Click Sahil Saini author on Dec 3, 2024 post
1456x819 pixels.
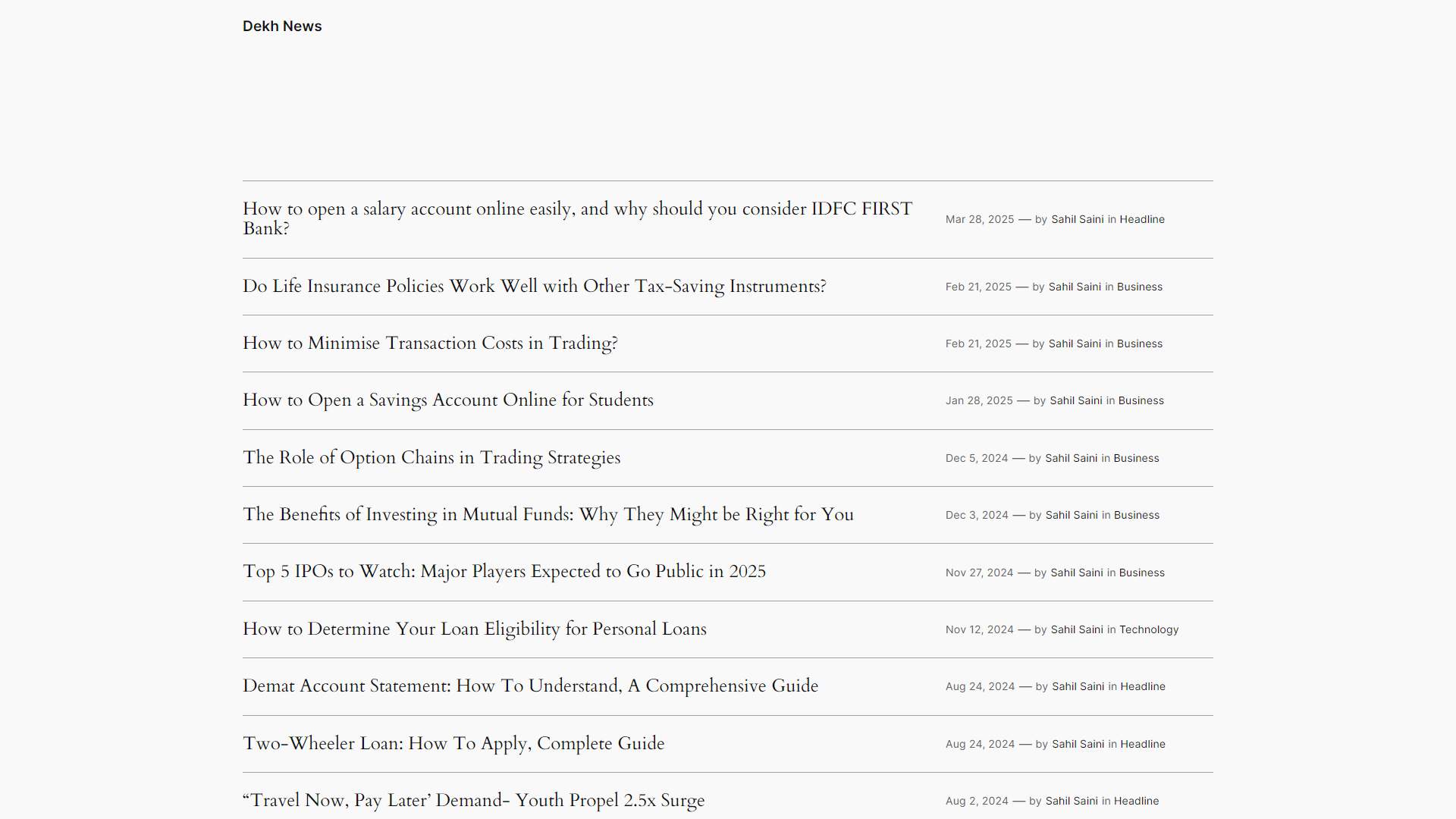pos(1071,516)
